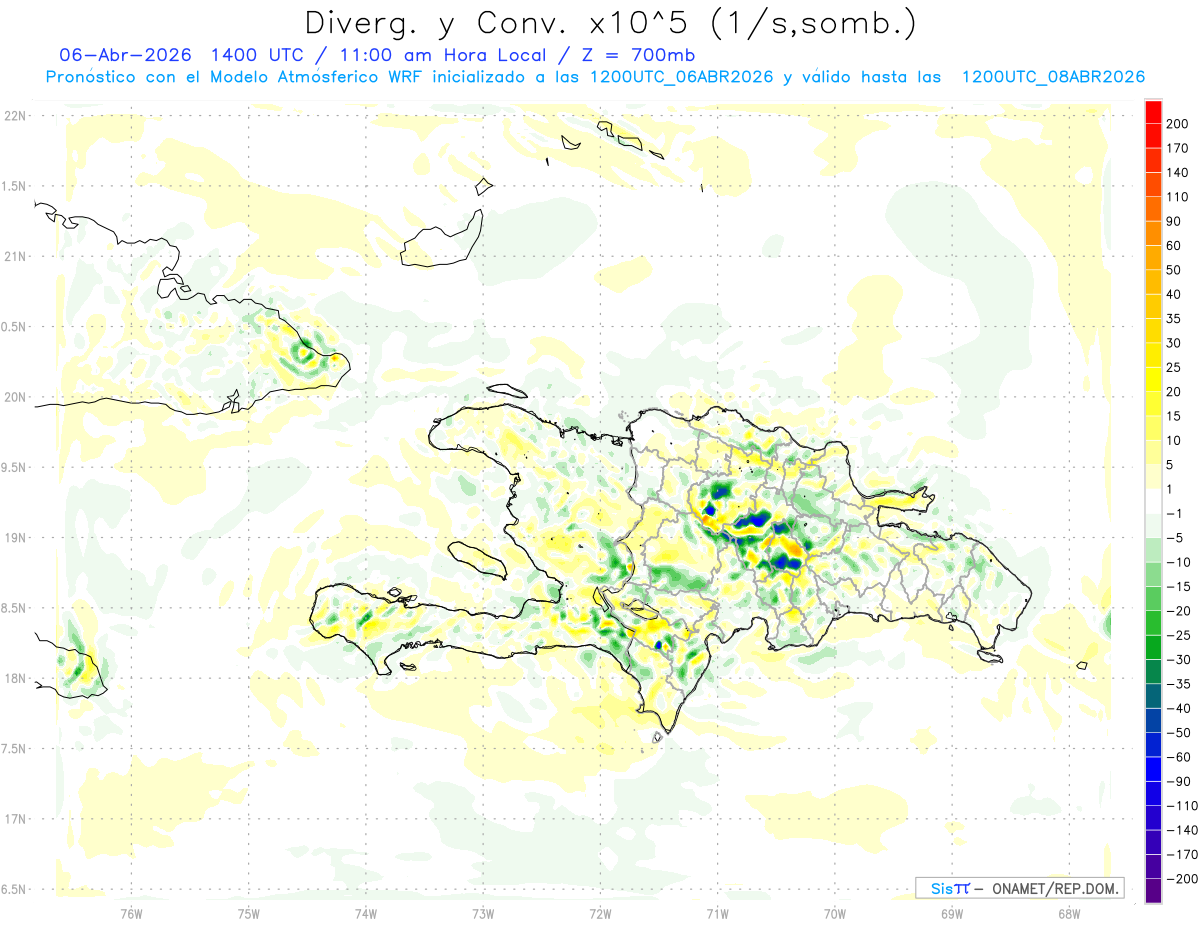Click the Great Inagua island outline

point(440,240)
